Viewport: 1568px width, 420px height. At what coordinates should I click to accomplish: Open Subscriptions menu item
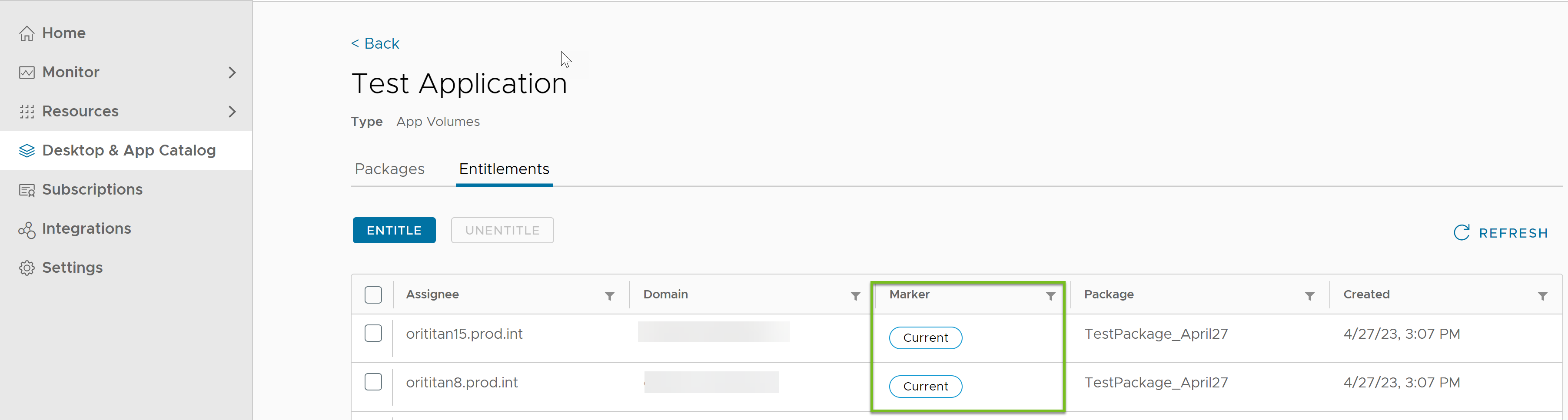coord(126,189)
